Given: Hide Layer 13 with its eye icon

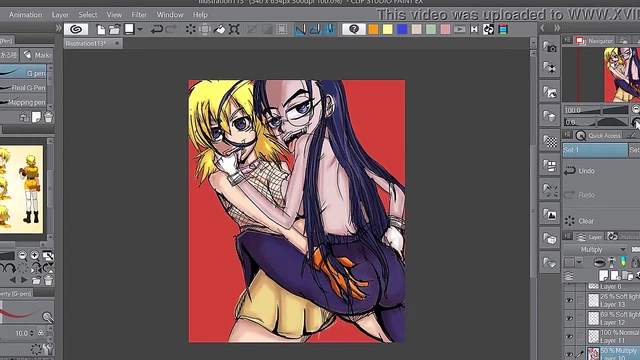Looking at the screenshot, I should tap(569, 301).
